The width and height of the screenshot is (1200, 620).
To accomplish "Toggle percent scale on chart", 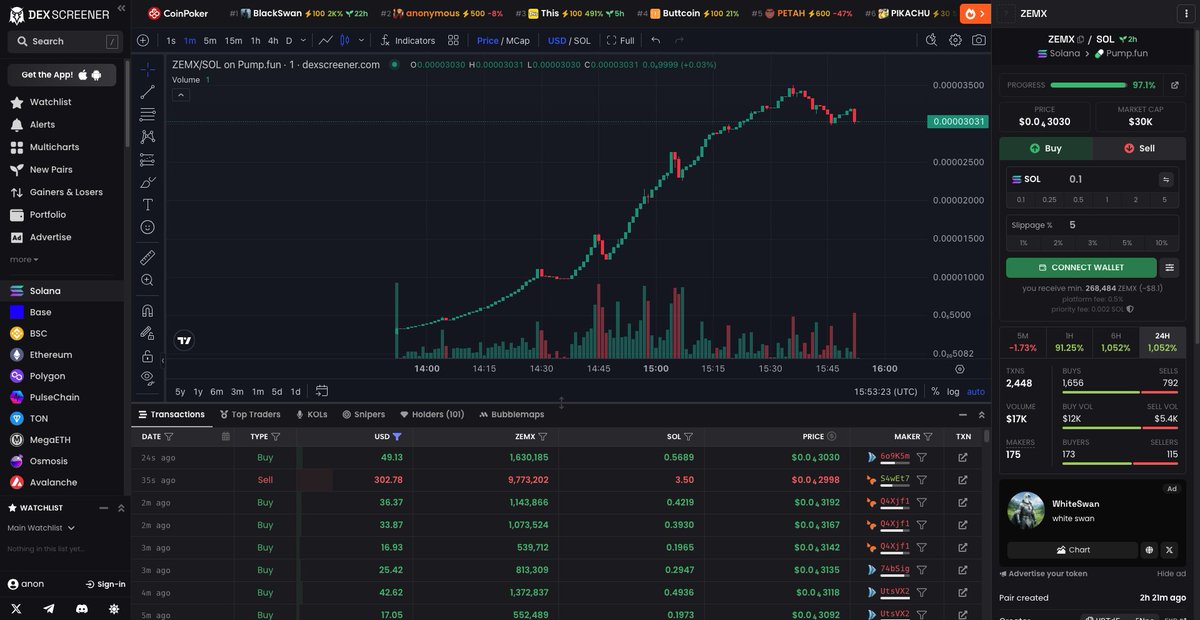I will click(x=935, y=391).
